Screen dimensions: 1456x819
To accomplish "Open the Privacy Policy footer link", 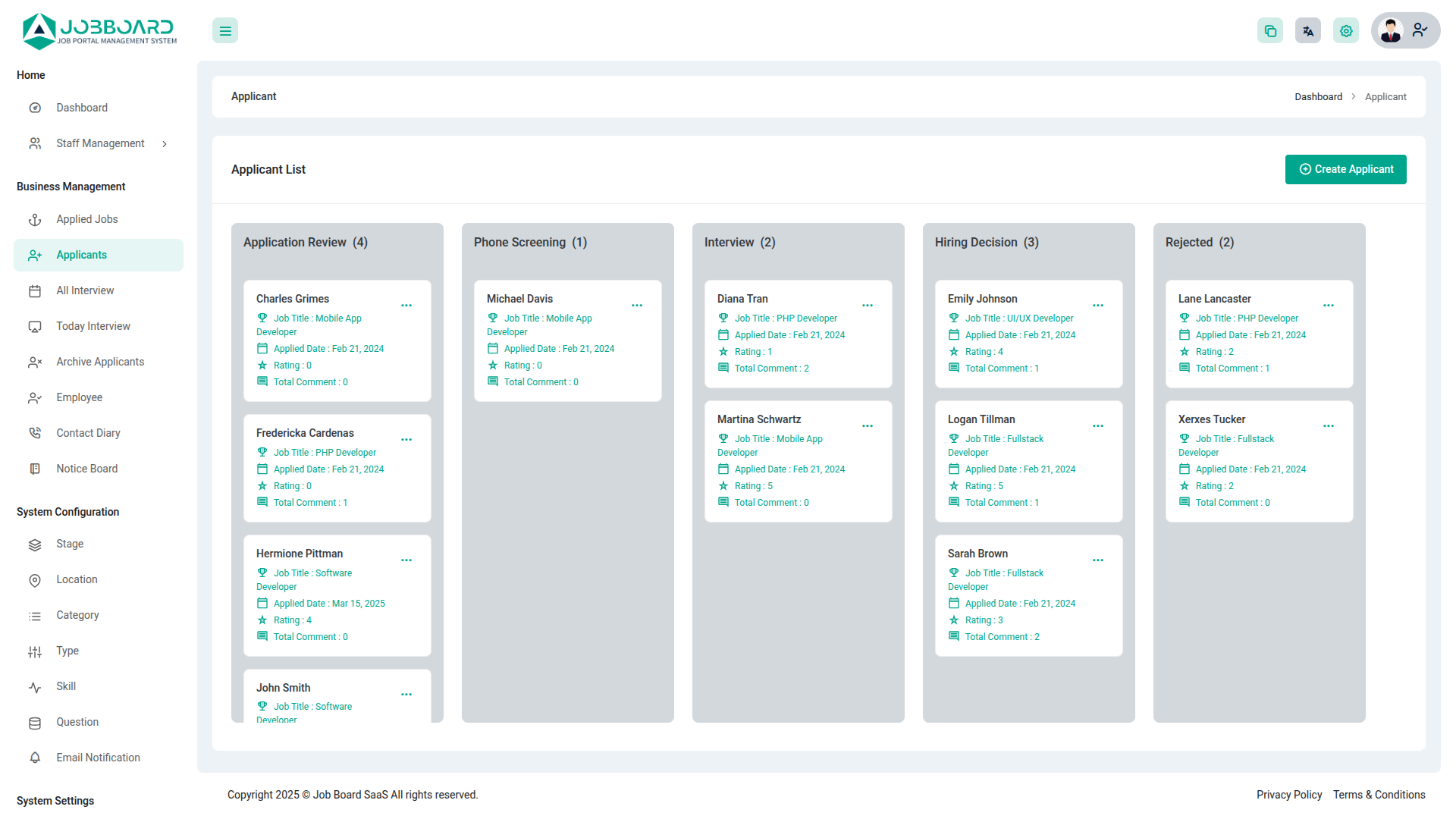I will pyautogui.click(x=1288, y=795).
